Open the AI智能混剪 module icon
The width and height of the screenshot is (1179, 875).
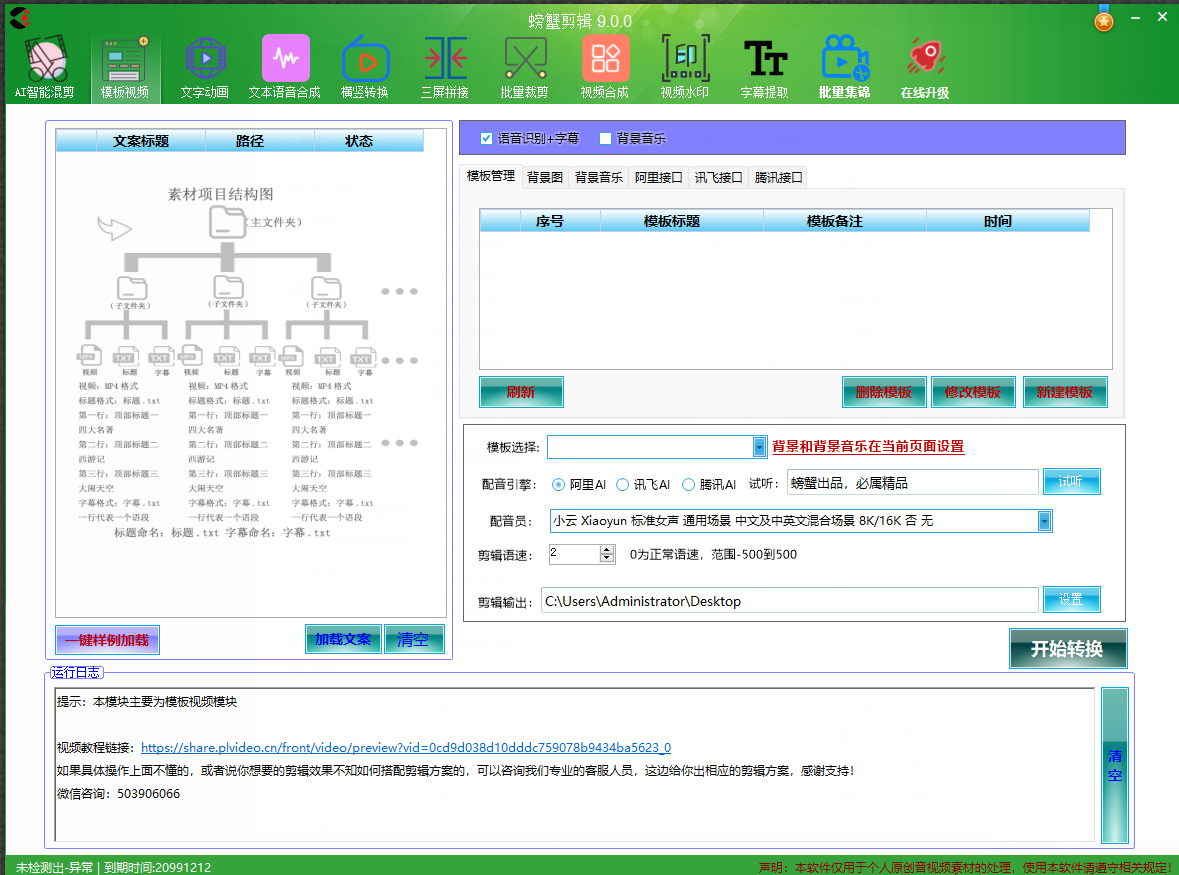pos(45,60)
